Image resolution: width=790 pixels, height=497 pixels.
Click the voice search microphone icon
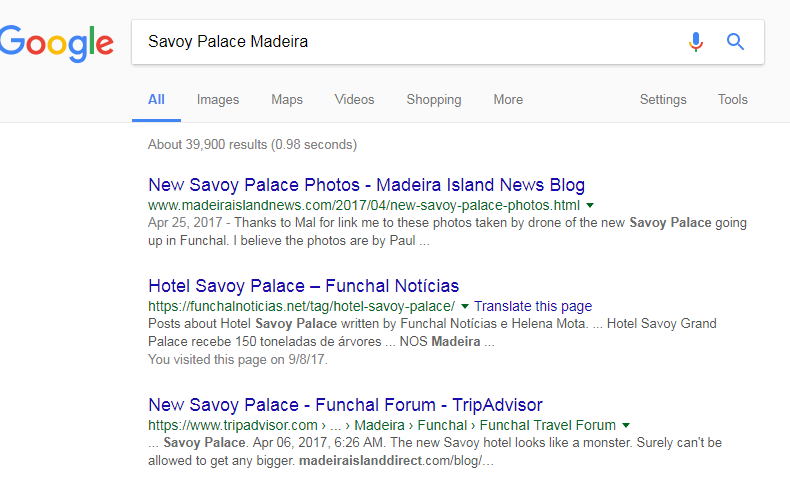coord(696,42)
